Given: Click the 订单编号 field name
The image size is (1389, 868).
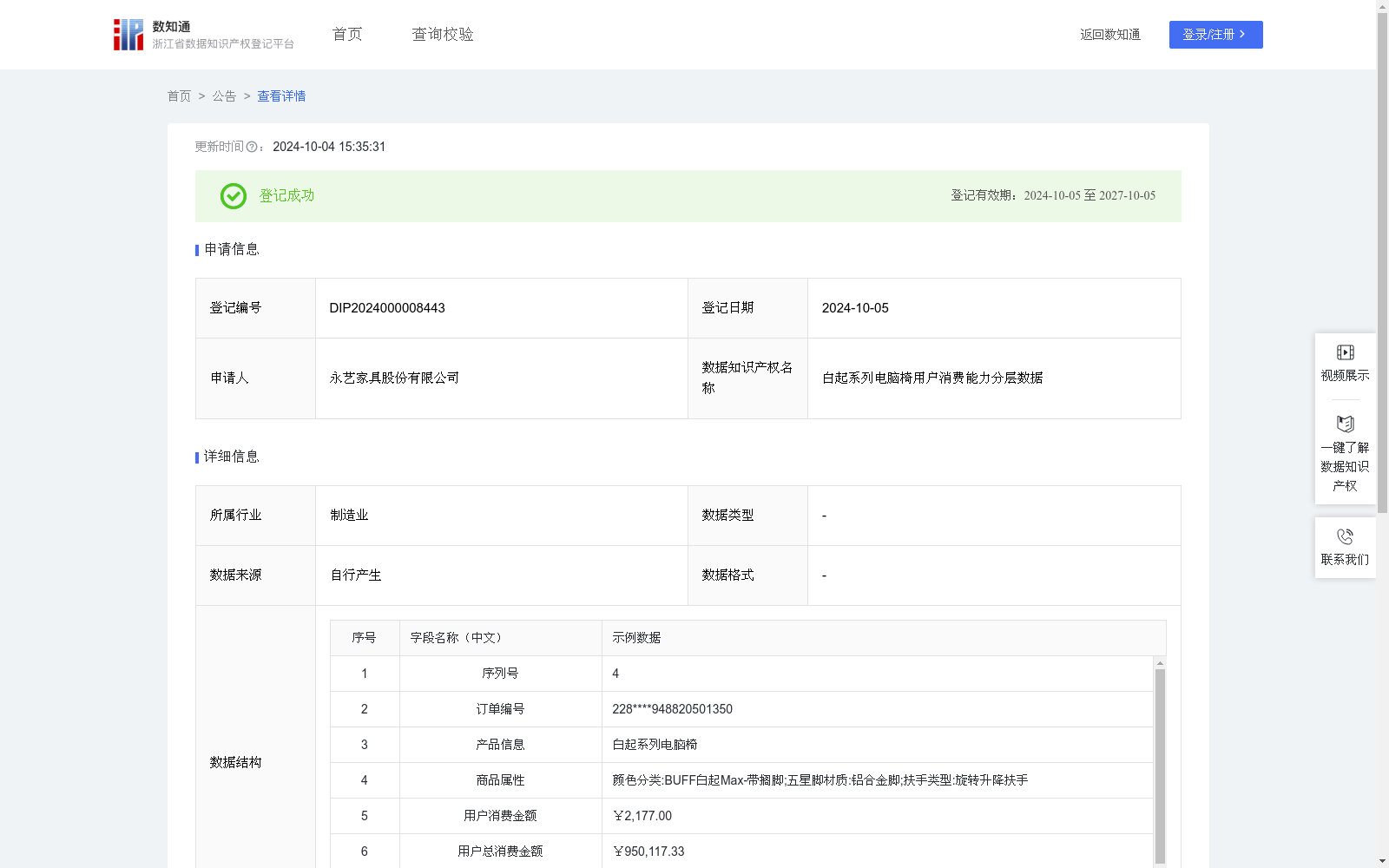Looking at the screenshot, I should 500,709.
